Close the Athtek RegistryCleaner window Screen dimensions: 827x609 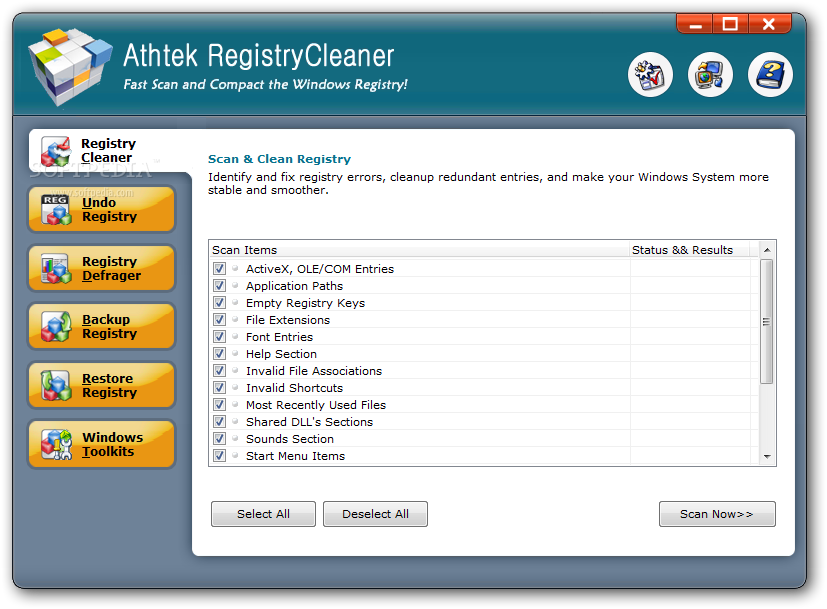[769, 24]
